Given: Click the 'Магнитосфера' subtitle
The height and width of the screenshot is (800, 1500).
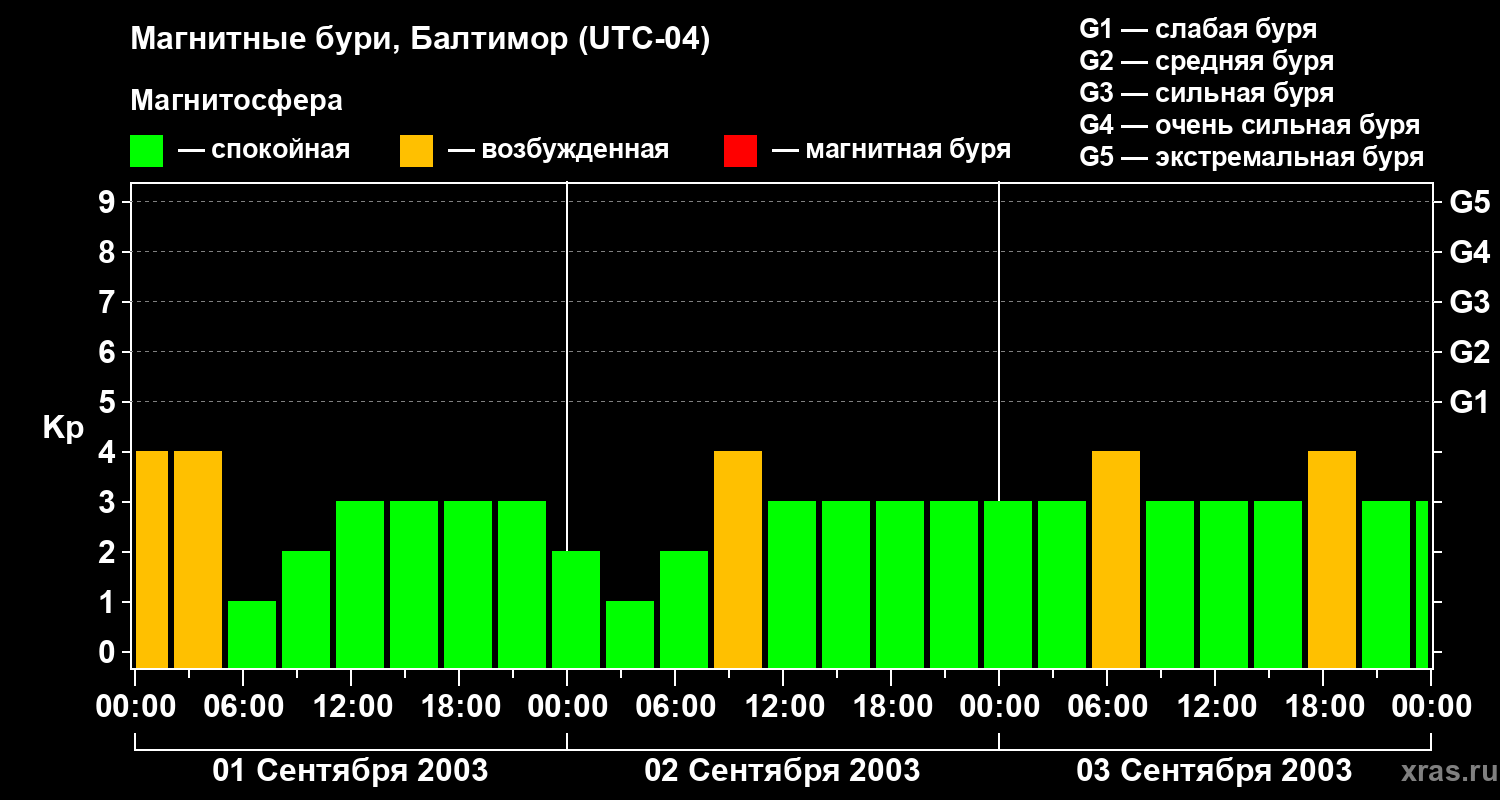Looking at the screenshot, I should 236,101.
